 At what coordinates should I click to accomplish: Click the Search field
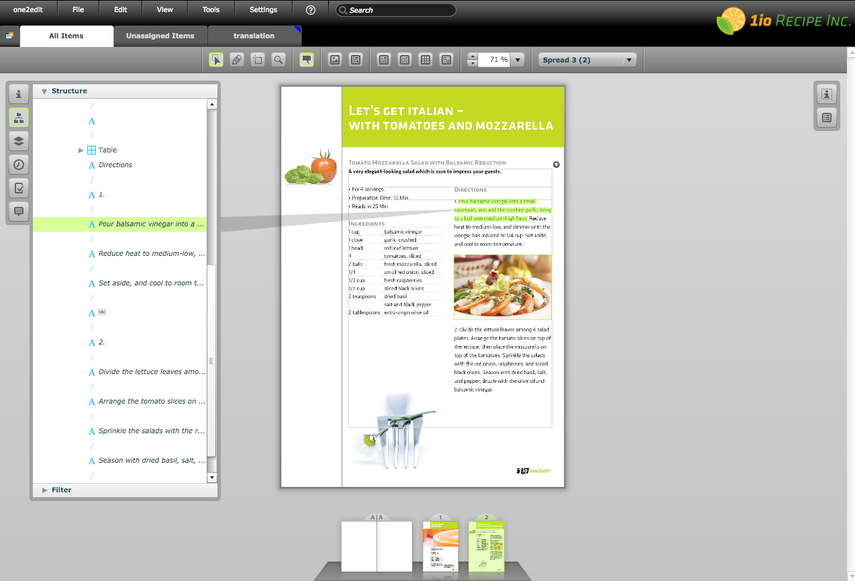[x=395, y=10]
